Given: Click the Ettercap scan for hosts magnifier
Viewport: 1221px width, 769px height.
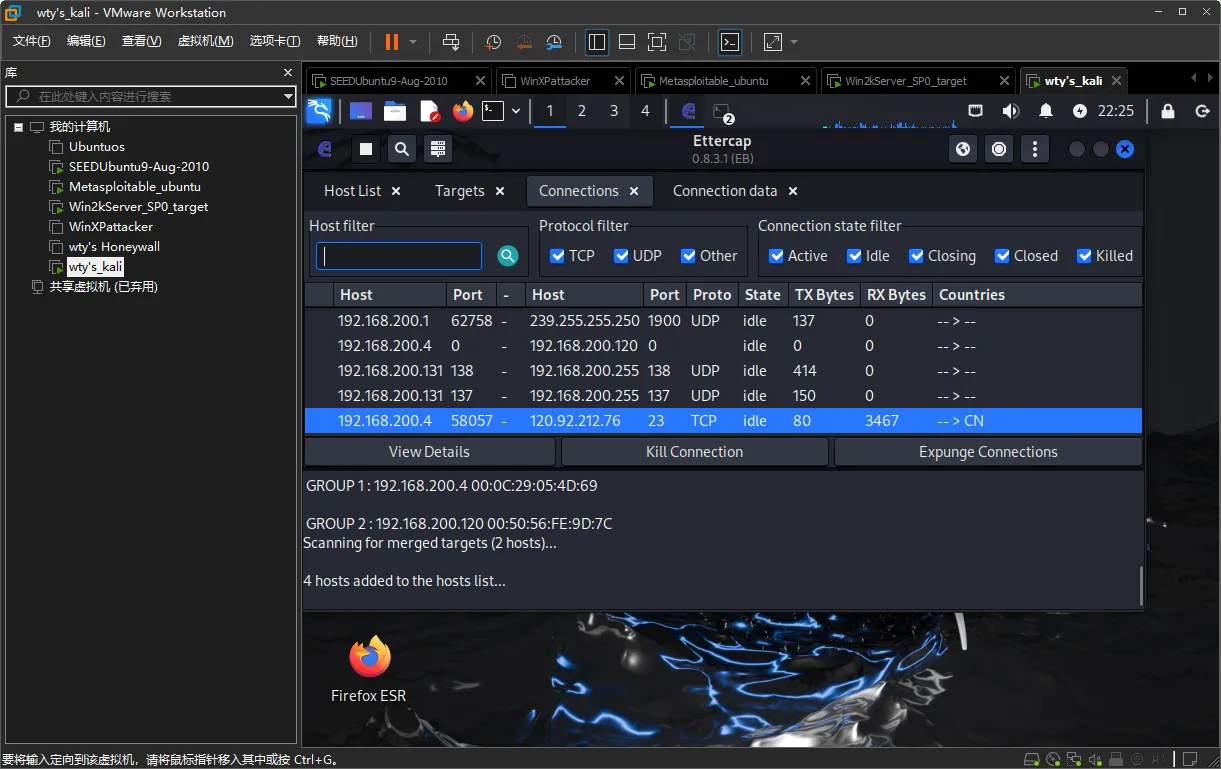Looking at the screenshot, I should [x=401, y=149].
